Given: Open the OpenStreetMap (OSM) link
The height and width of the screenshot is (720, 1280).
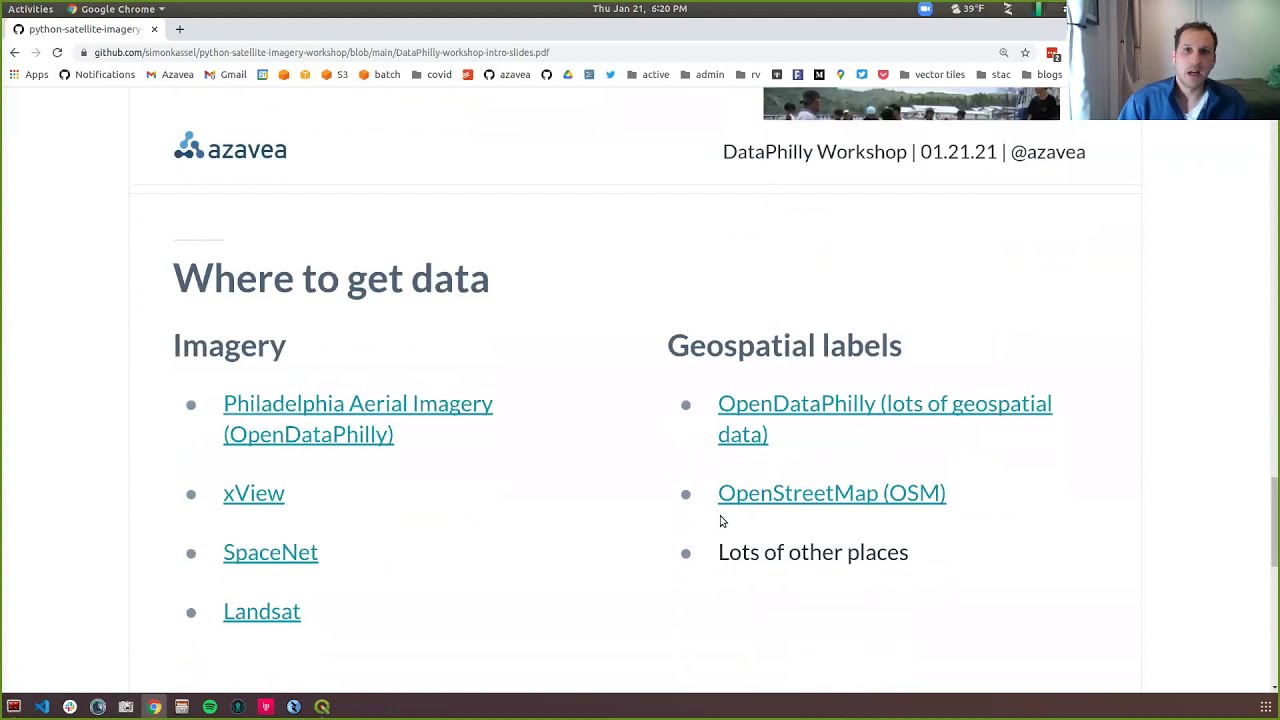Looking at the screenshot, I should [x=832, y=493].
